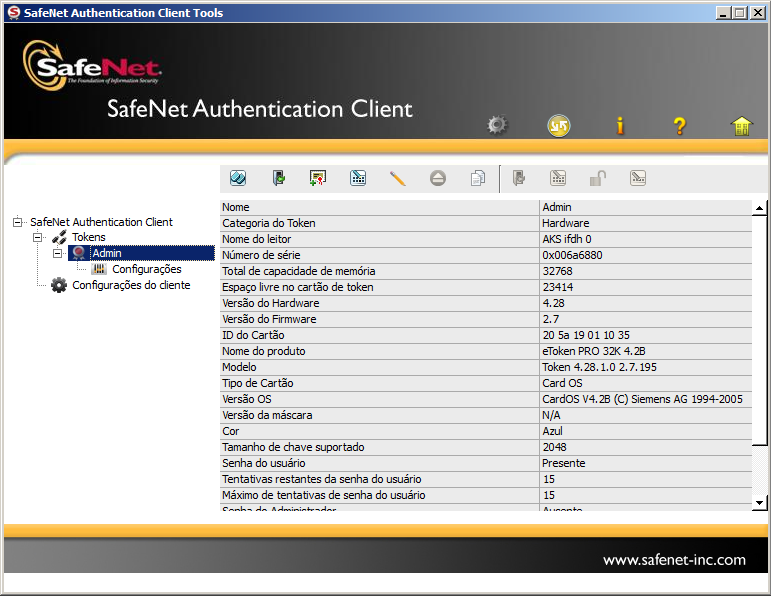Image resolution: width=771 pixels, height=598 pixels.
Task: Click the Home house icon
Action: 741,126
